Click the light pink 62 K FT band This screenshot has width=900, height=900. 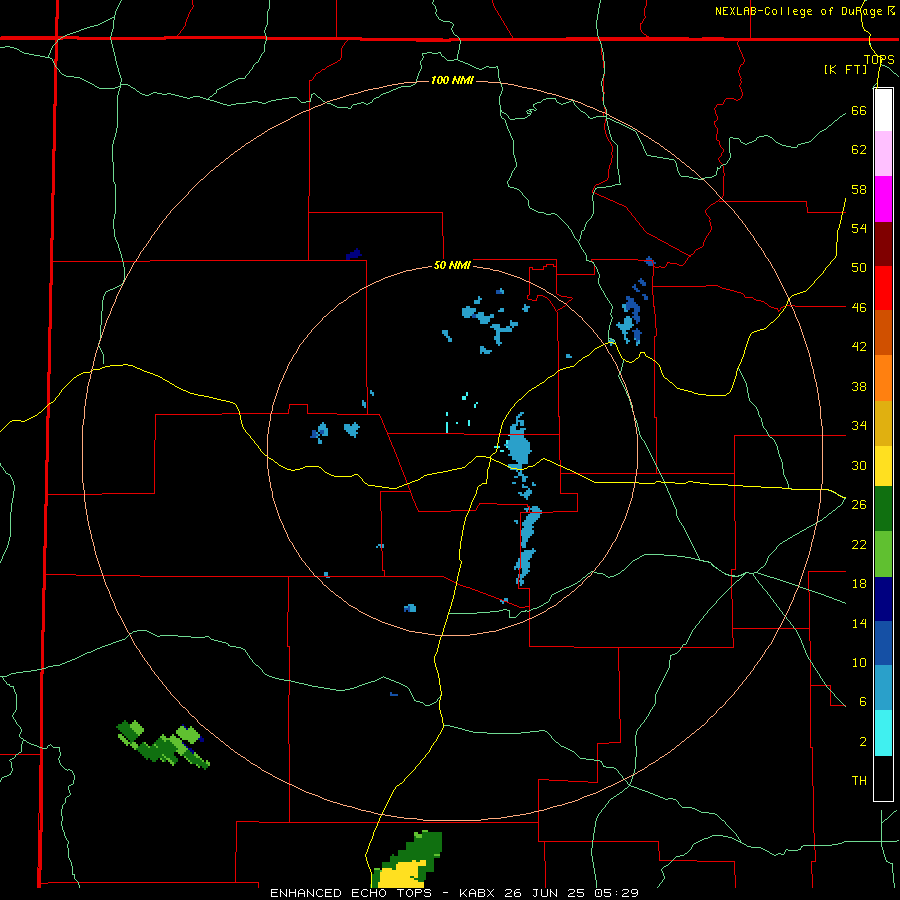pos(883,154)
